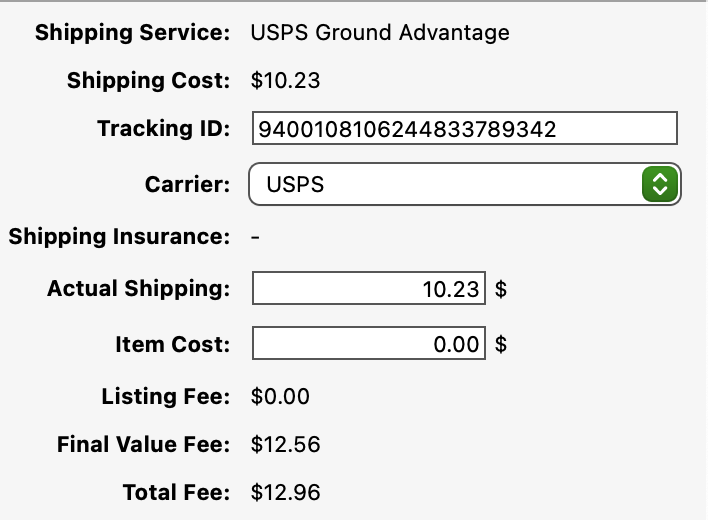Click the Final Value Fee amount $12.56
The width and height of the screenshot is (708, 520).
pos(285,445)
